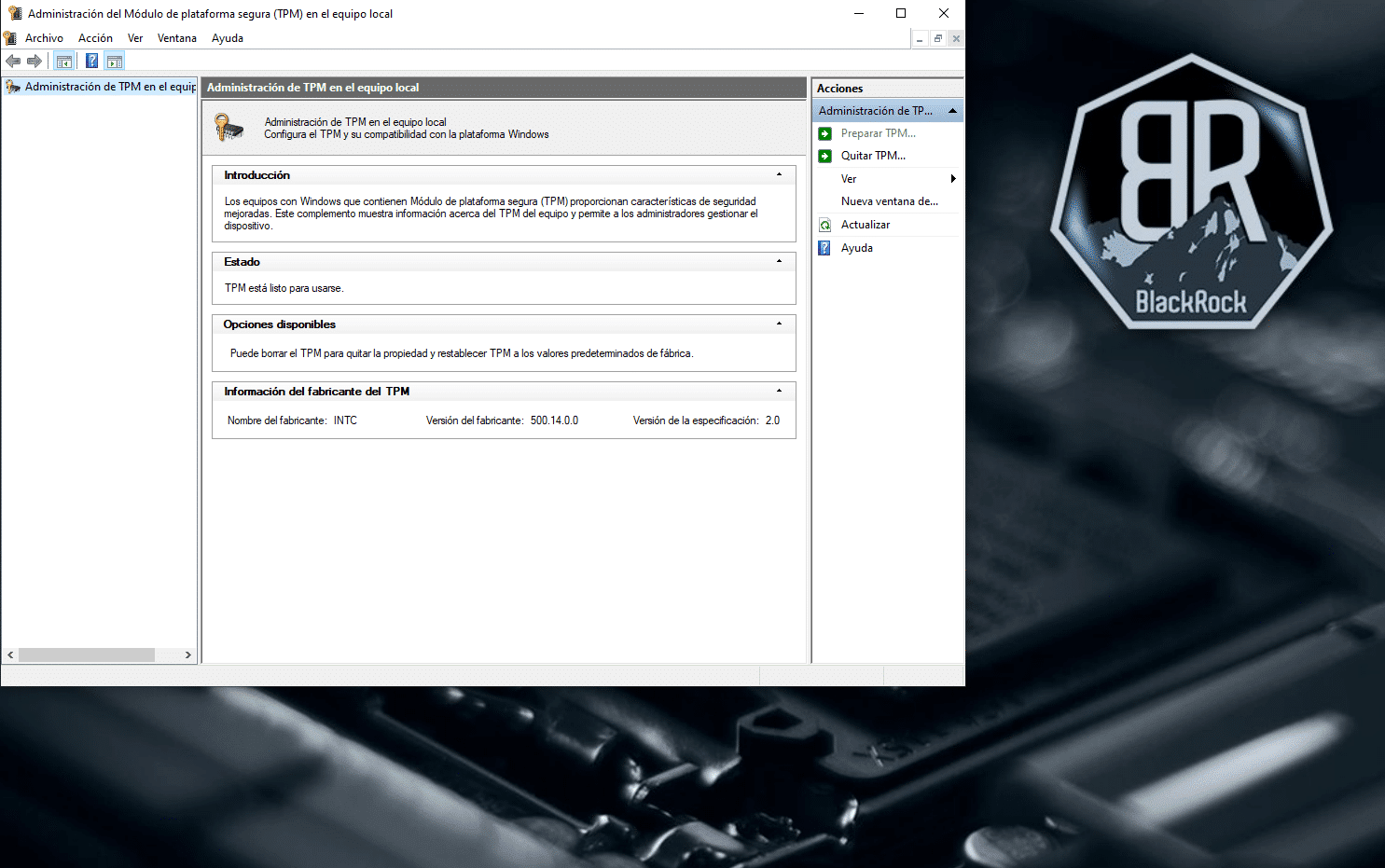
Task: Open the Acción menu
Action: tap(95, 38)
